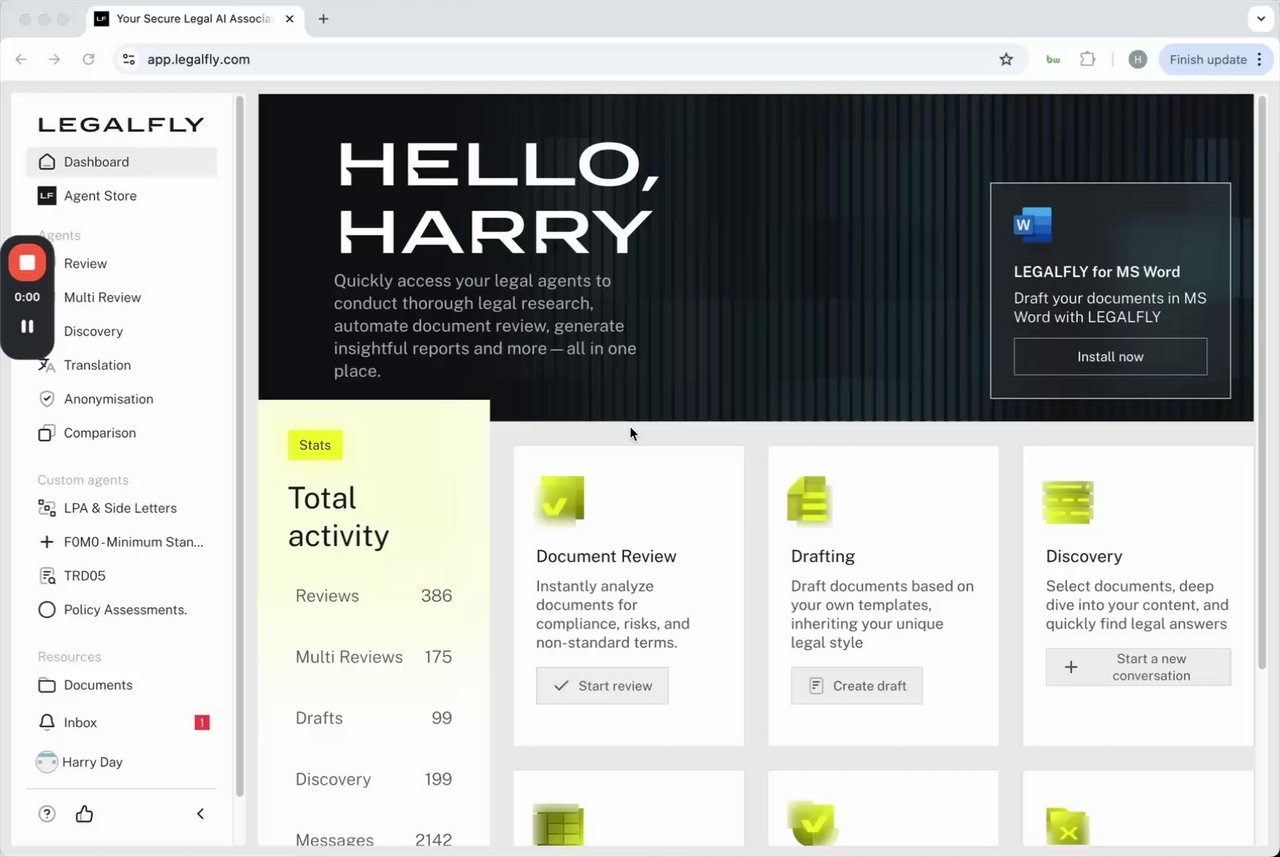Click the Discovery card icon
This screenshot has height=857, width=1280.
tap(1068, 502)
